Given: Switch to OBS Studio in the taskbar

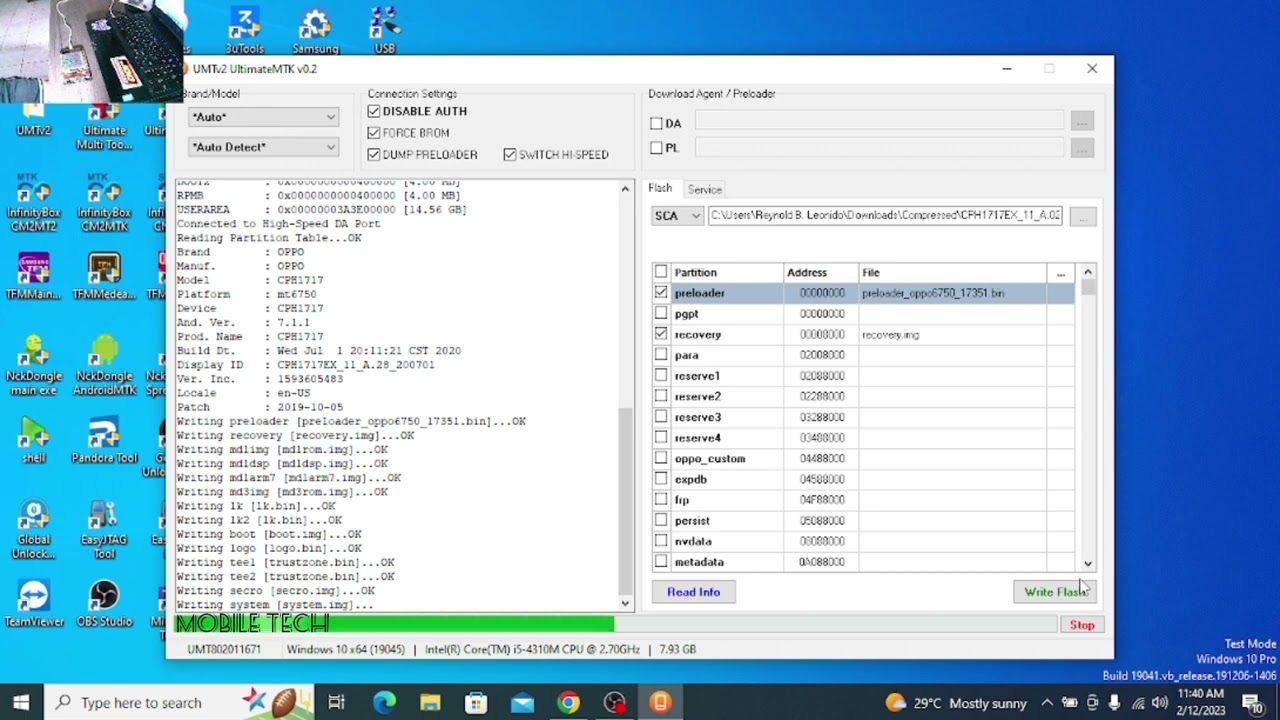Looking at the screenshot, I should 614,703.
